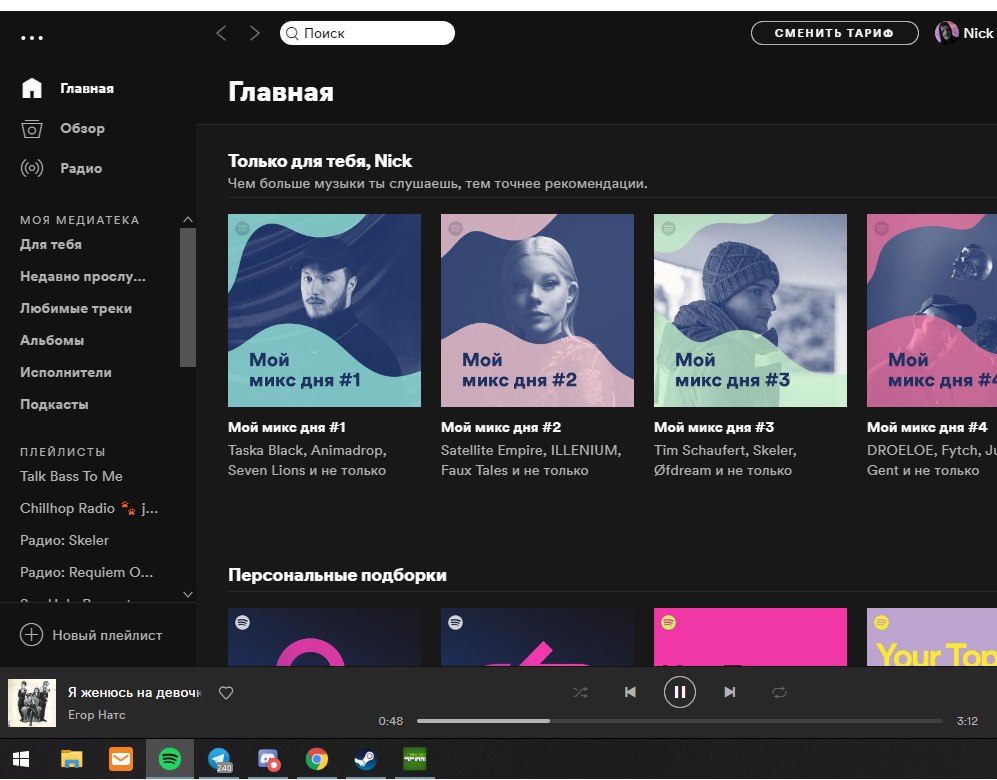Click the Spotify taskbar icon
This screenshot has width=997, height=780.
(x=170, y=759)
